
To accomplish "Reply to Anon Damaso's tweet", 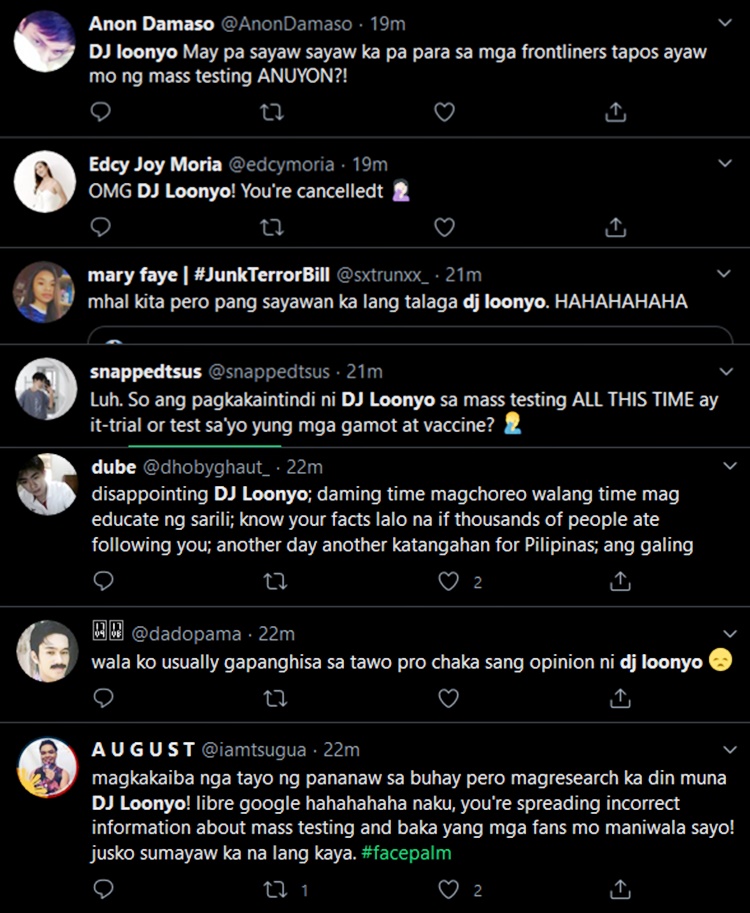I will tap(101, 112).
